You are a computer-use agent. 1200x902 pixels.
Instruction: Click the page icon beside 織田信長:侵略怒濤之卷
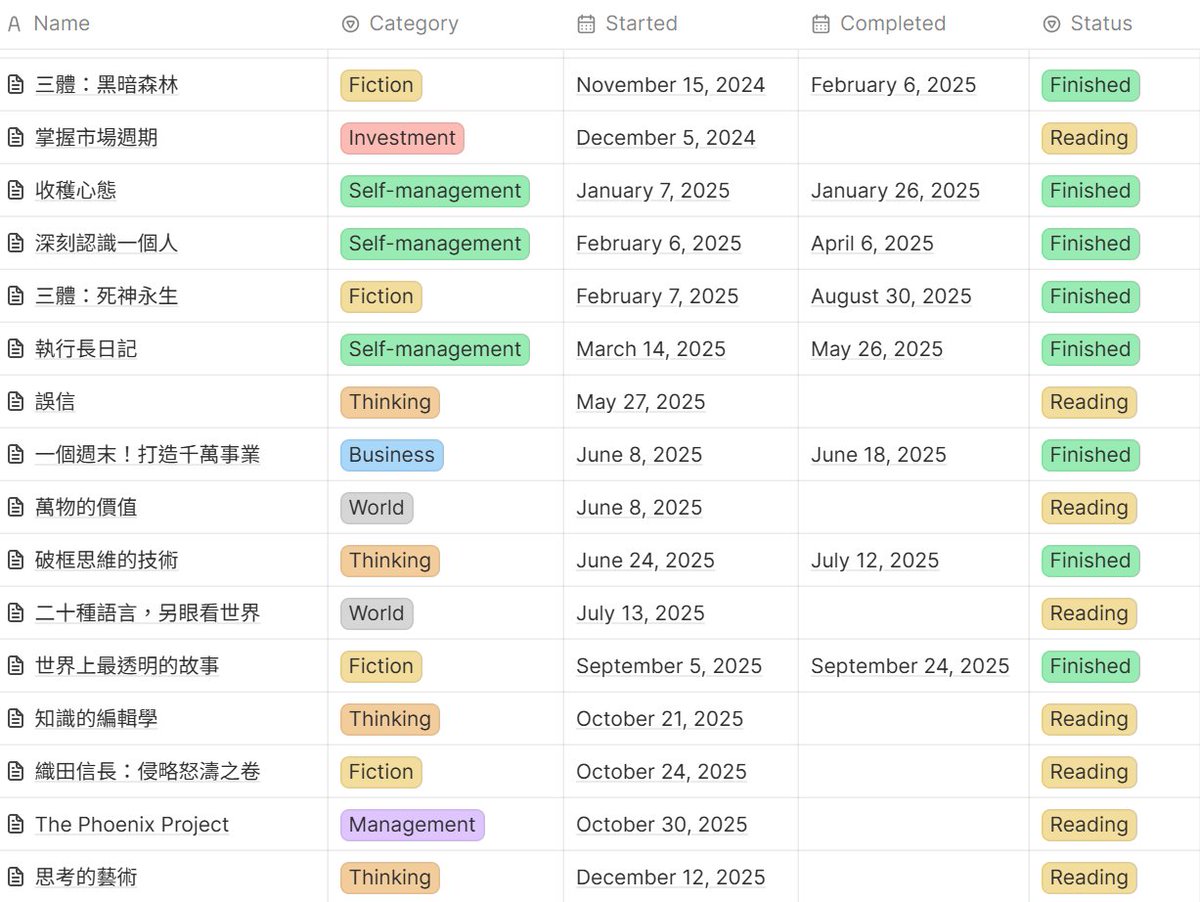15,772
